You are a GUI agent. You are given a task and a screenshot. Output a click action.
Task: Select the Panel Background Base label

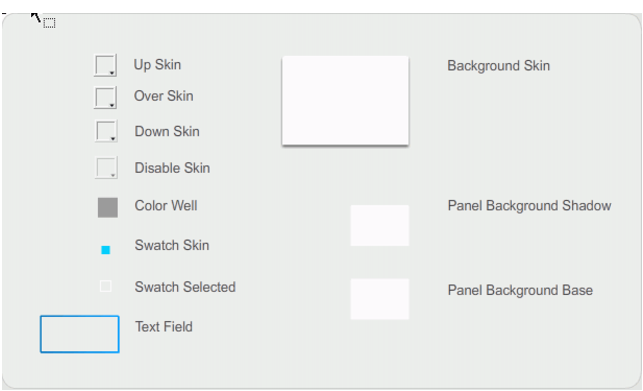pyautogui.click(x=520, y=290)
